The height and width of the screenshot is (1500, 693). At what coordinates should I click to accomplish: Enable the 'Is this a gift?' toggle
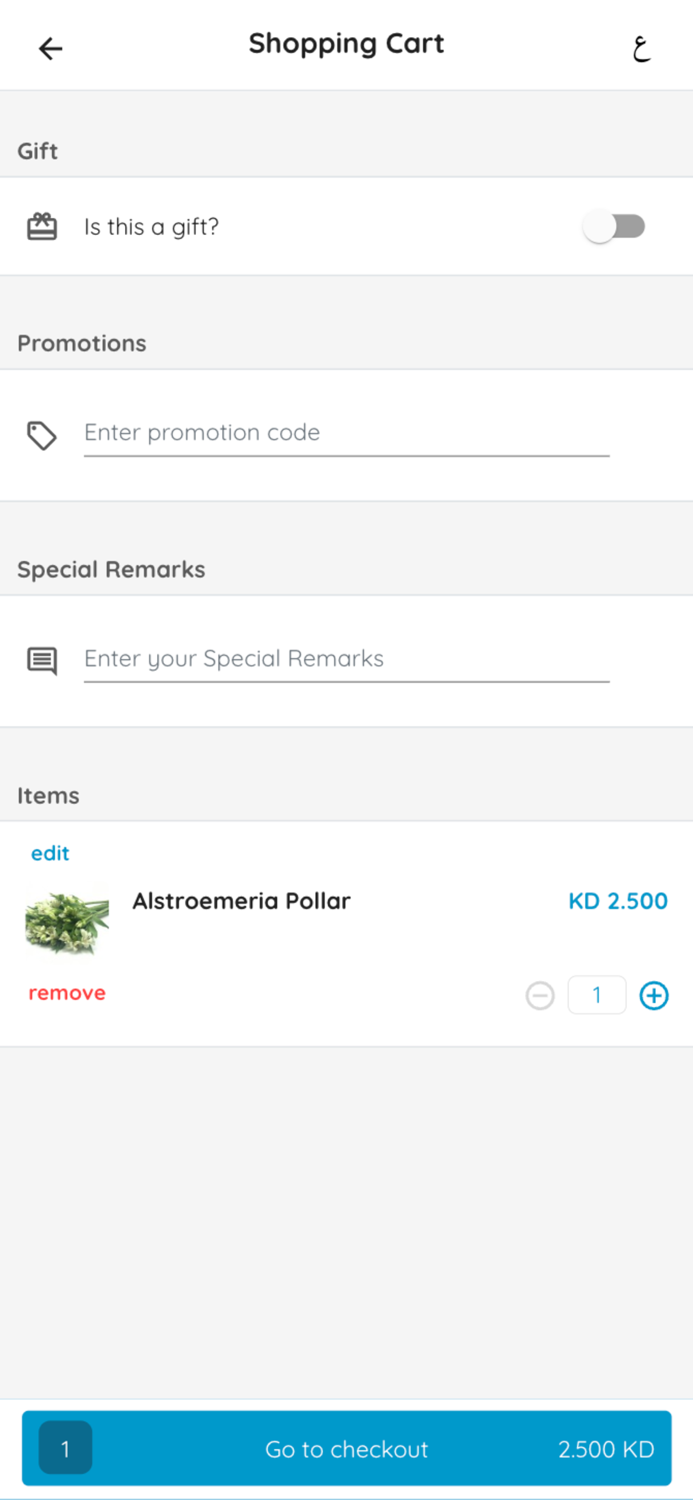pyautogui.click(x=614, y=227)
